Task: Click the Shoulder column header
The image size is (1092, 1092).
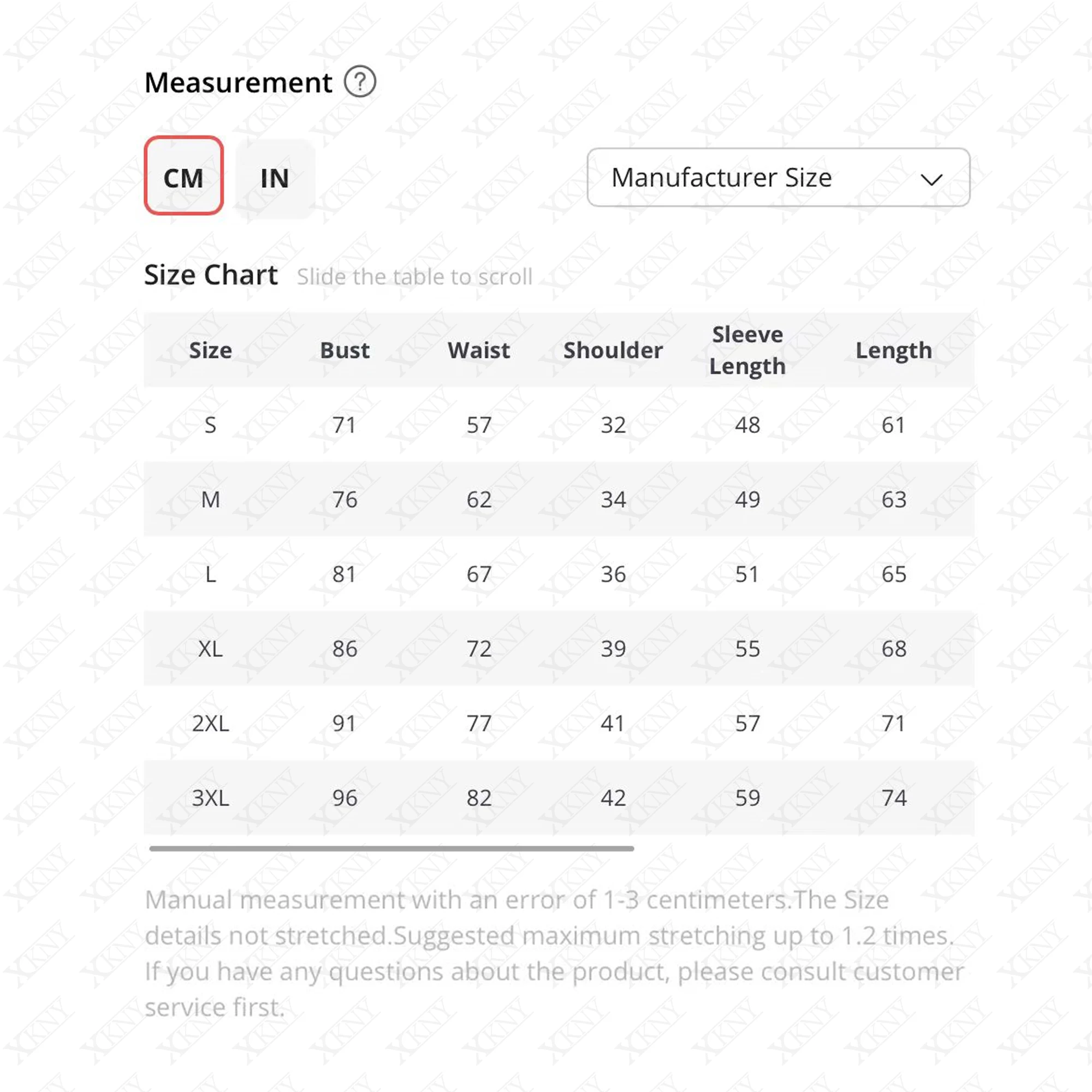Action: 613,351
